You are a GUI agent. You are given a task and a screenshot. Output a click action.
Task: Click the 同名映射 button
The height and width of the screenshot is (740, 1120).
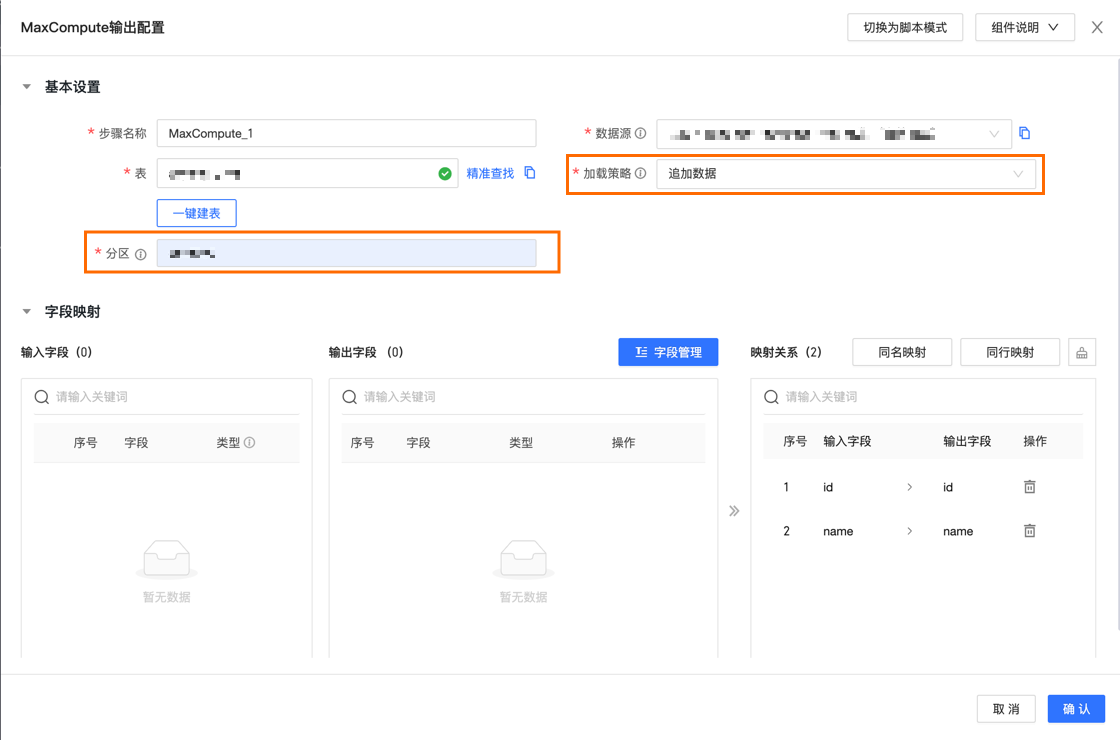coord(902,352)
